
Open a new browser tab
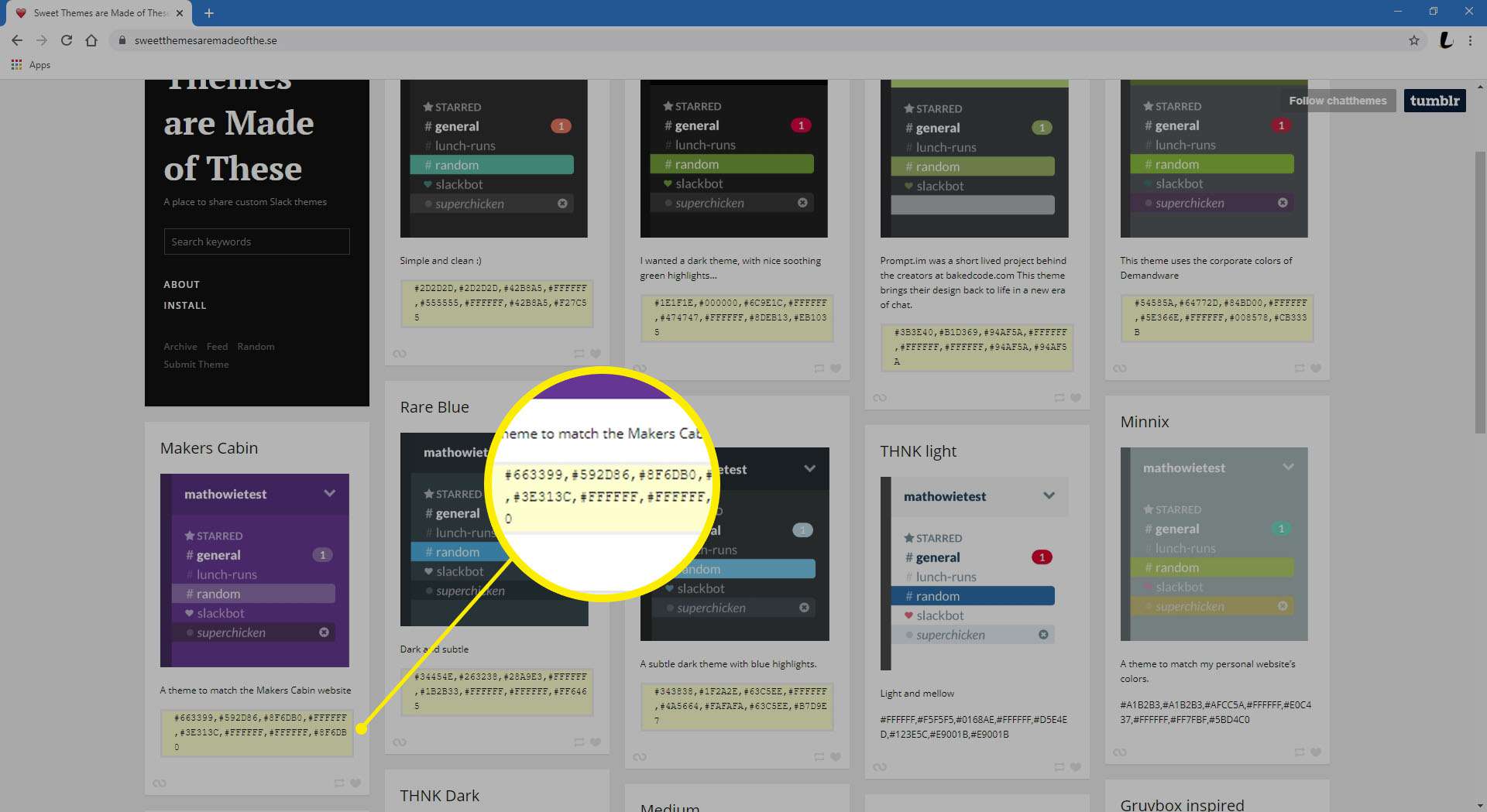tap(209, 13)
